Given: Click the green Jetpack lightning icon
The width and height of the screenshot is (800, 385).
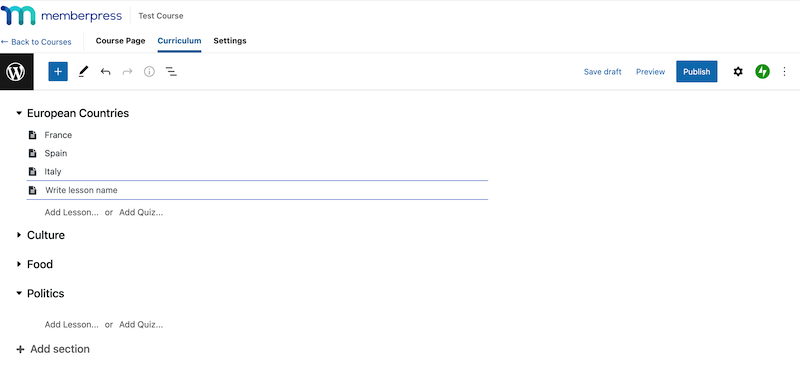Looking at the screenshot, I should pyautogui.click(x=762, y=72).
